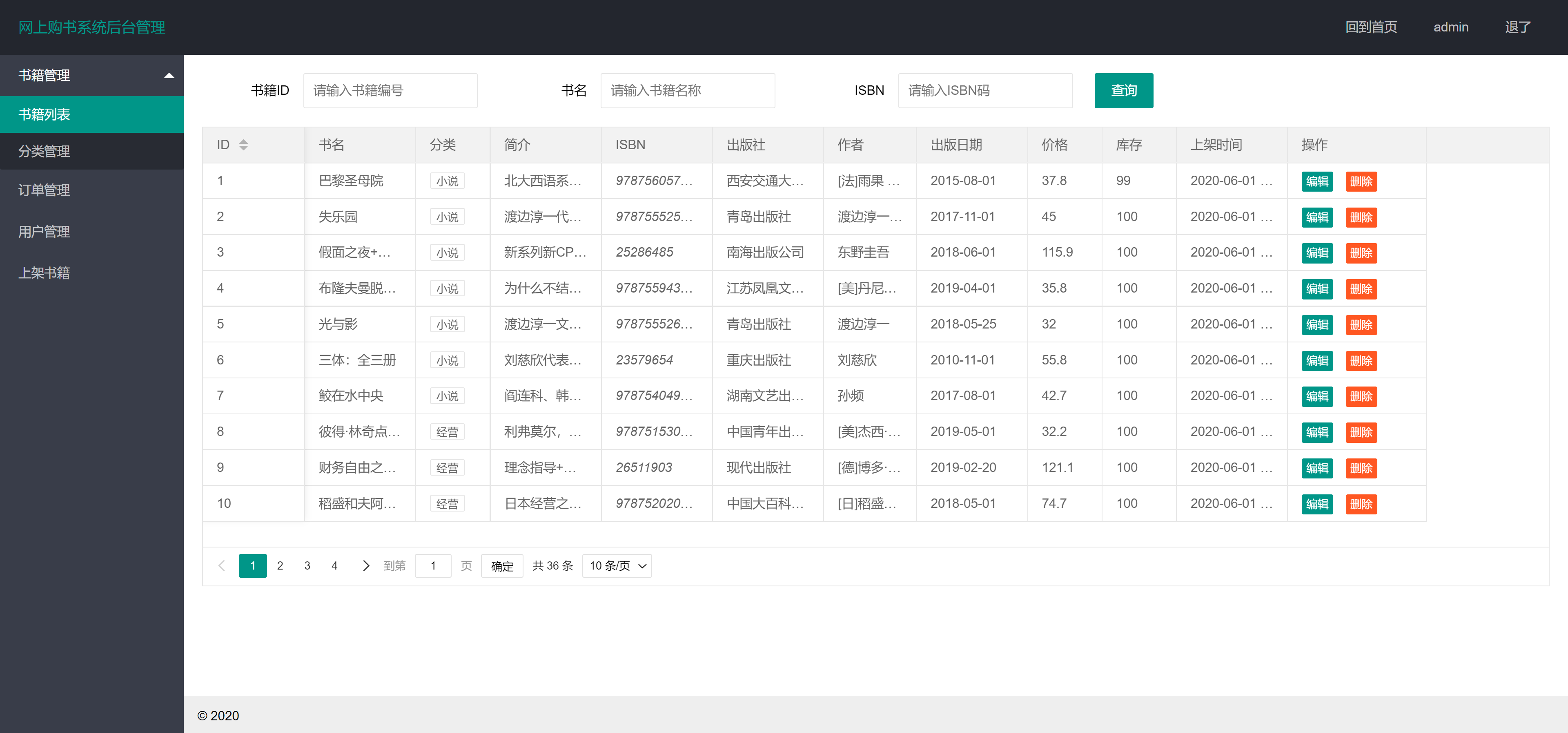Confirm page jump with the 确定 button
Screen dimensions: 1568x733
[501, 565]
